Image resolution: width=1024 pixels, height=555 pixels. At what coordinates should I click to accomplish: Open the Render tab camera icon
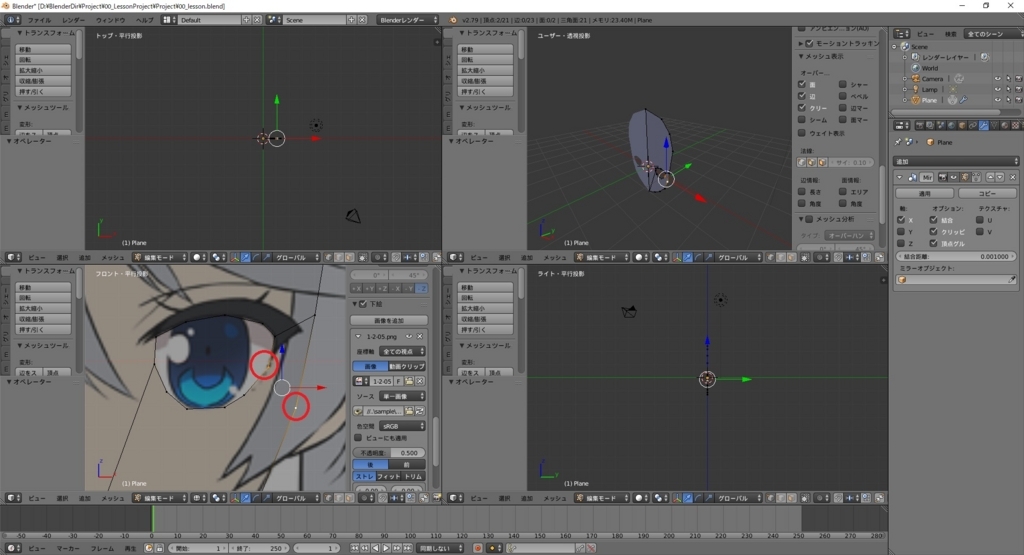point(920,125)
